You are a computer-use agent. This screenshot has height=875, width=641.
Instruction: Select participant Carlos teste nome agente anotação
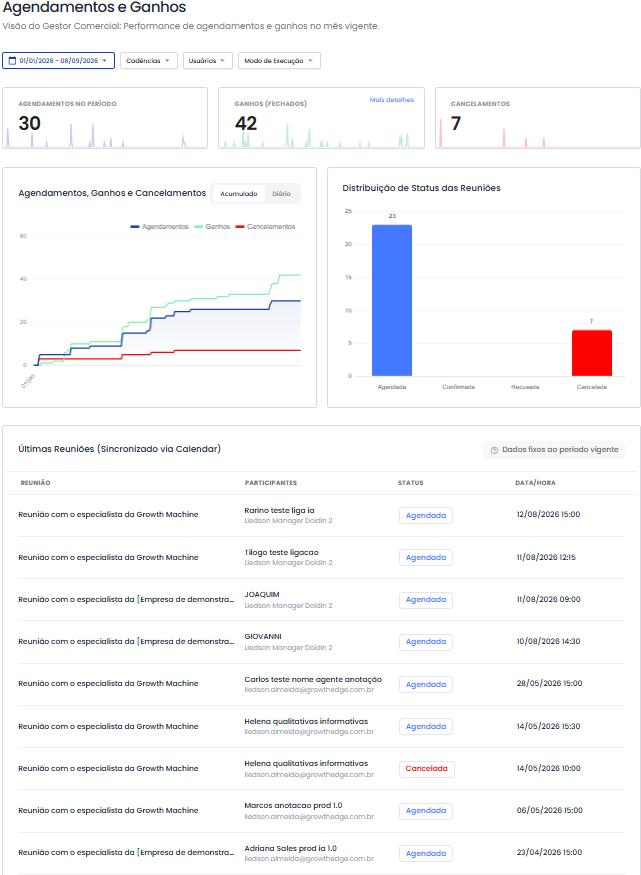click(x=313, y=679)
